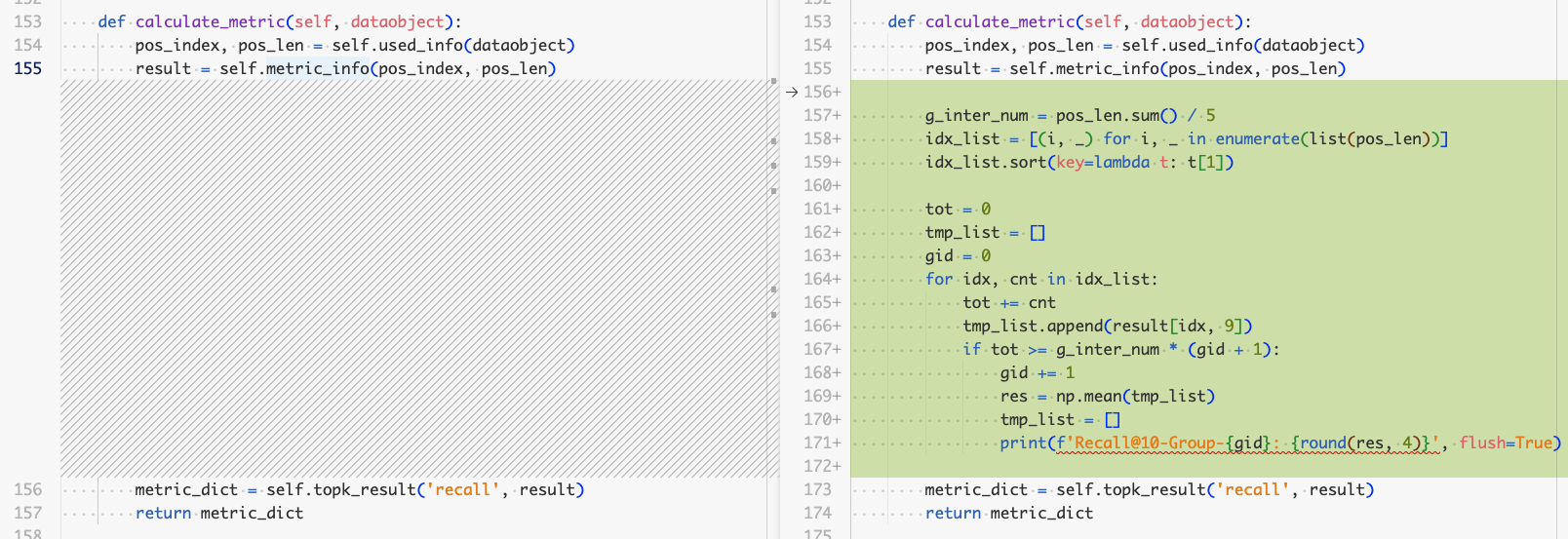Click added line number 157+
This screenshot has width=1568, height=539.
[822, 115]
